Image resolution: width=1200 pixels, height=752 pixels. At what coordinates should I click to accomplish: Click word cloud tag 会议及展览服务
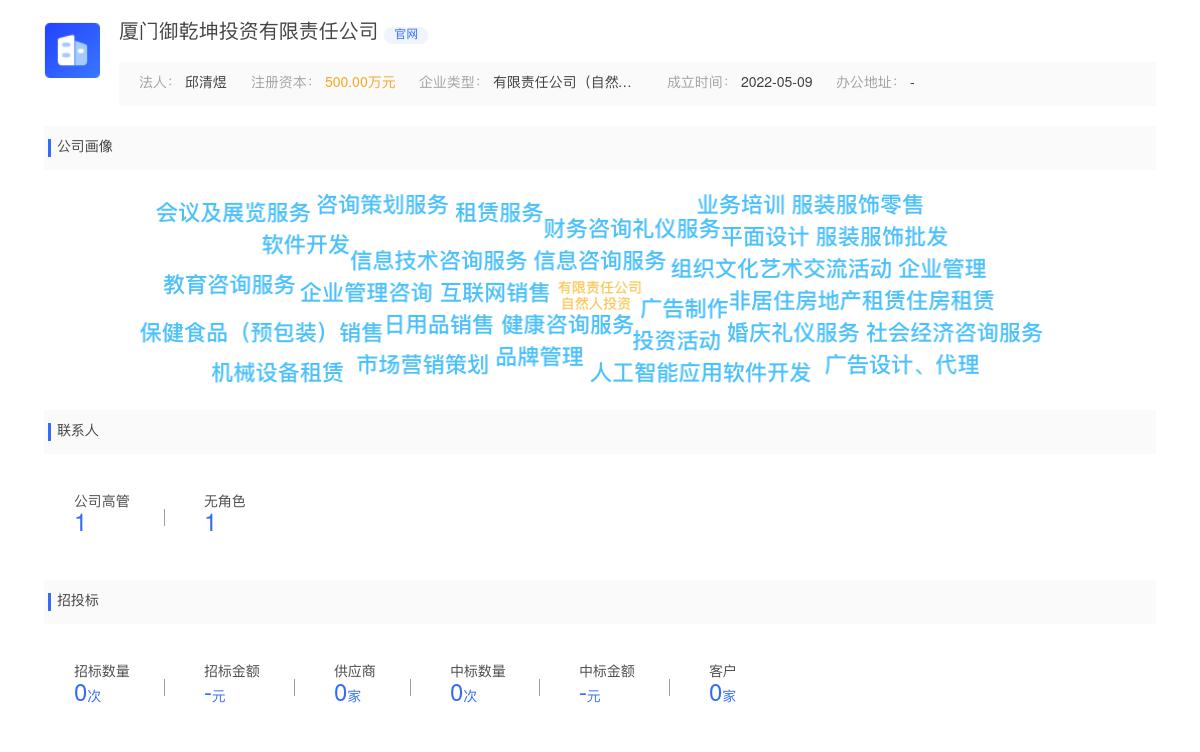point(233,213)
